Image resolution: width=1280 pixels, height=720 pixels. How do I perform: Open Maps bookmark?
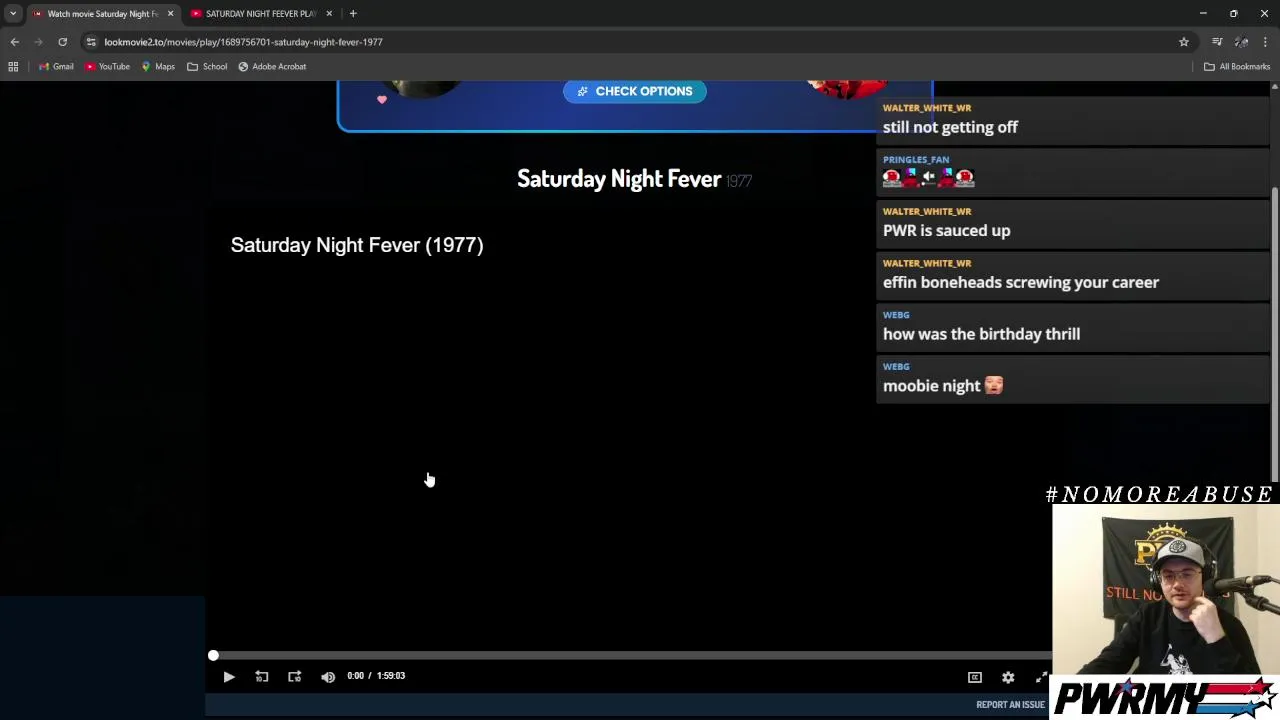click(x=158, y=67)
